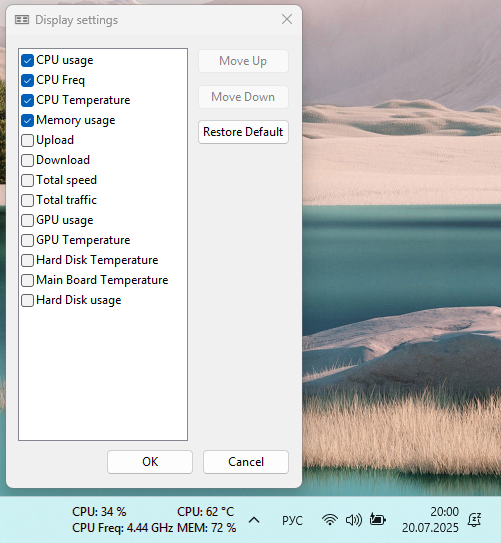Click the battery status tray icon
The width and height of the screenshot is (501, 543).
click(x=378, y=519)
